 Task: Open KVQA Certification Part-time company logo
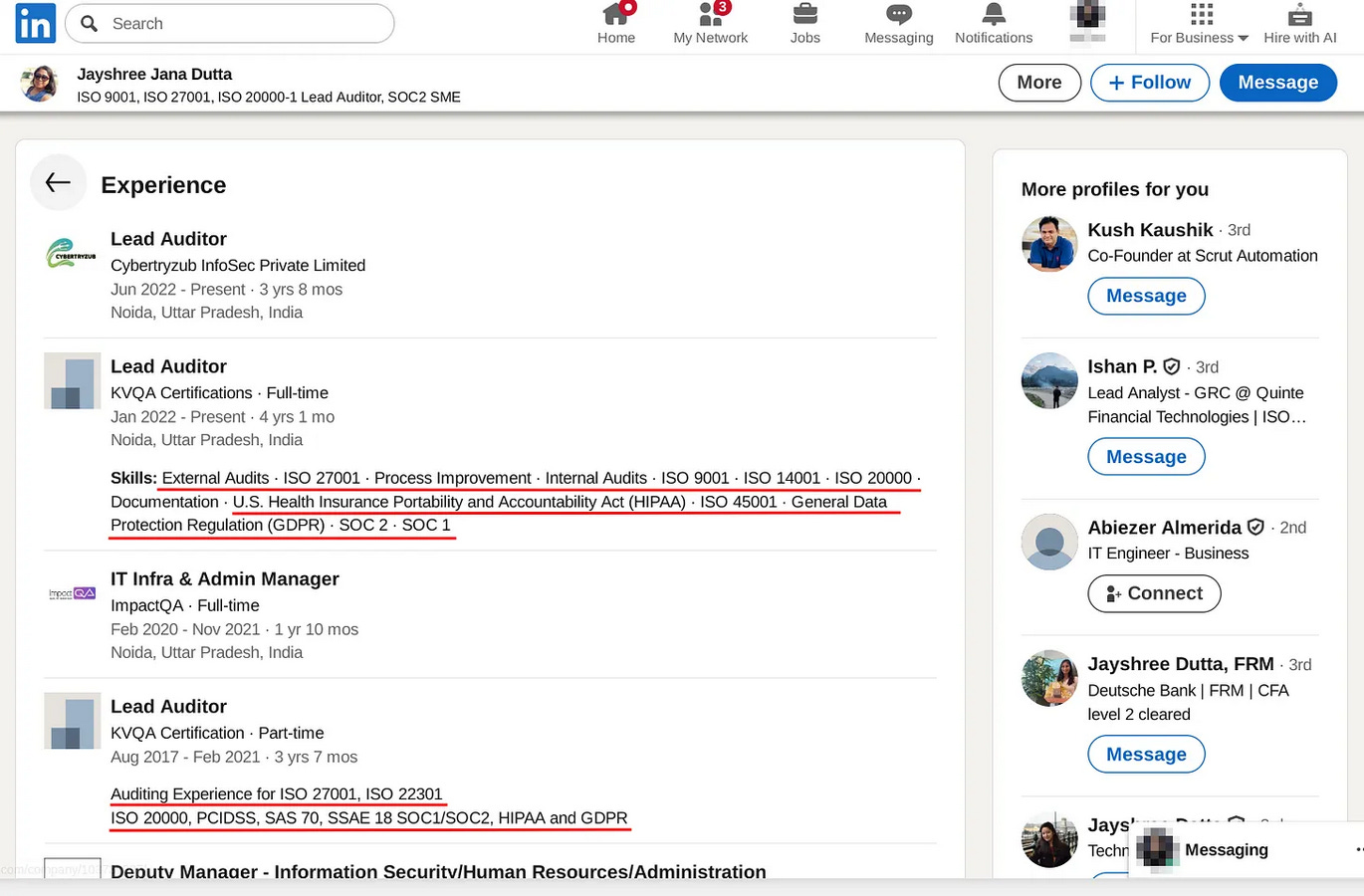[x=72, y=721]
